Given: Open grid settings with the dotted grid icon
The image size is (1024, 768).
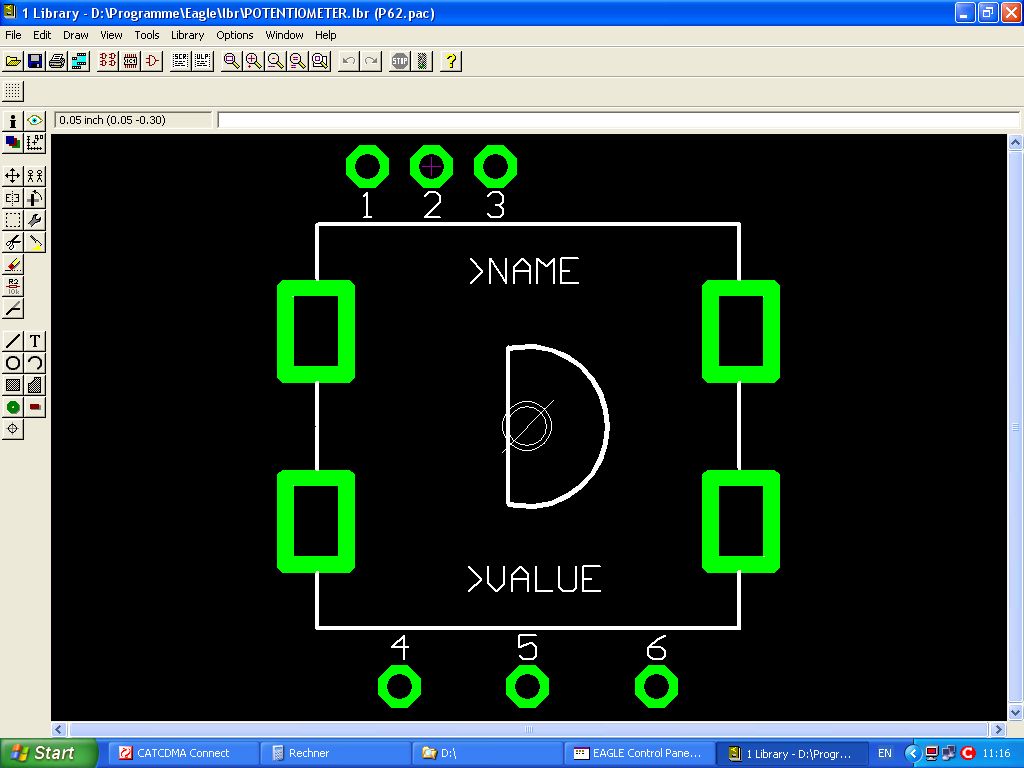Looking at the screenshot, I should click(12, 91).
